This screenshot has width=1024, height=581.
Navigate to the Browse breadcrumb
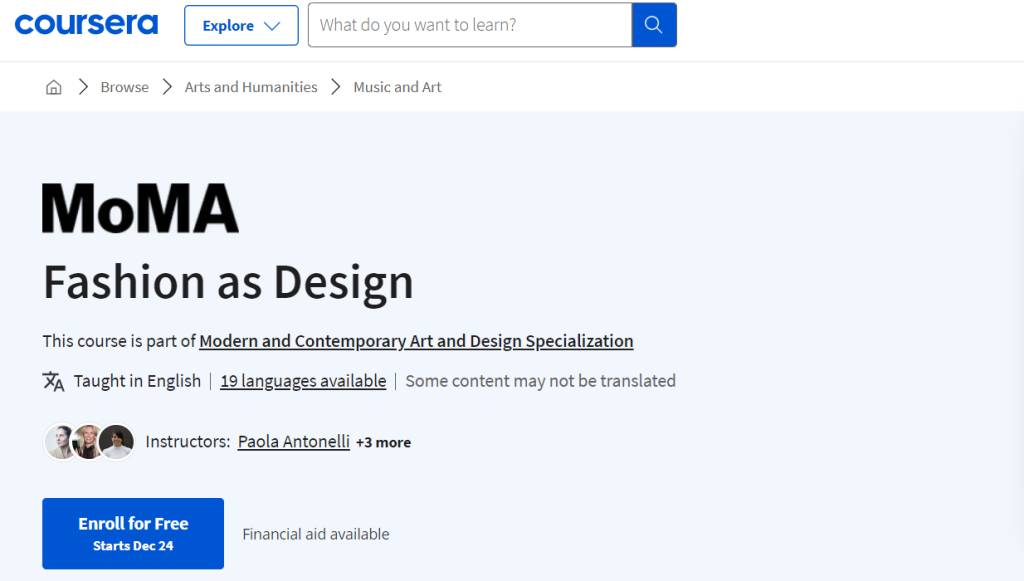124,87
